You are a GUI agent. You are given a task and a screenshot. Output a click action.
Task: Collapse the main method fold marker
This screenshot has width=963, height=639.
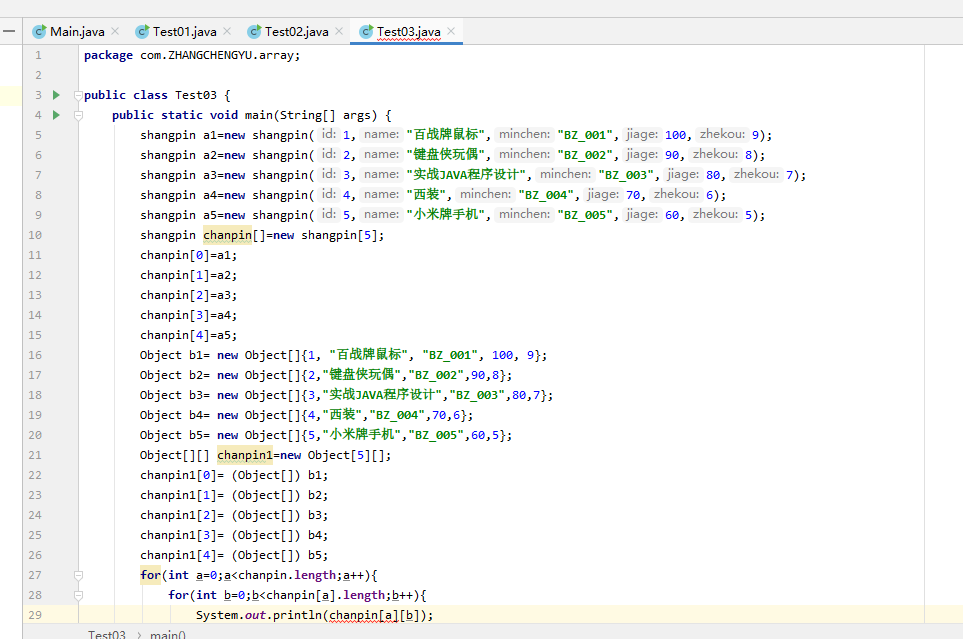78,115
